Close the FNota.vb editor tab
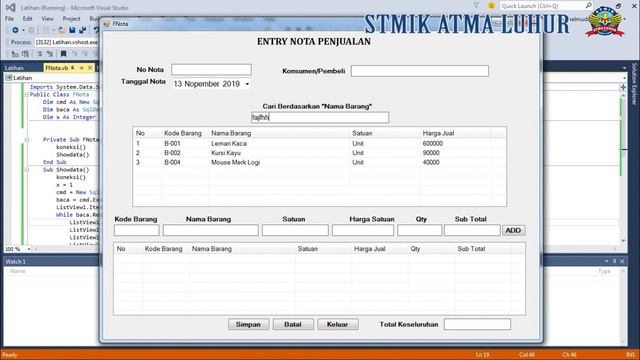 tap(90, 68)
